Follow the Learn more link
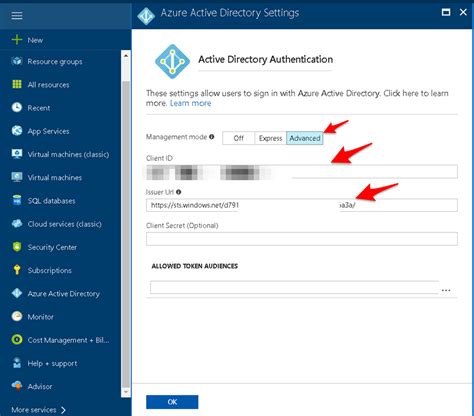The height and width of the screenshot is (416, 474). click(190, 103)
